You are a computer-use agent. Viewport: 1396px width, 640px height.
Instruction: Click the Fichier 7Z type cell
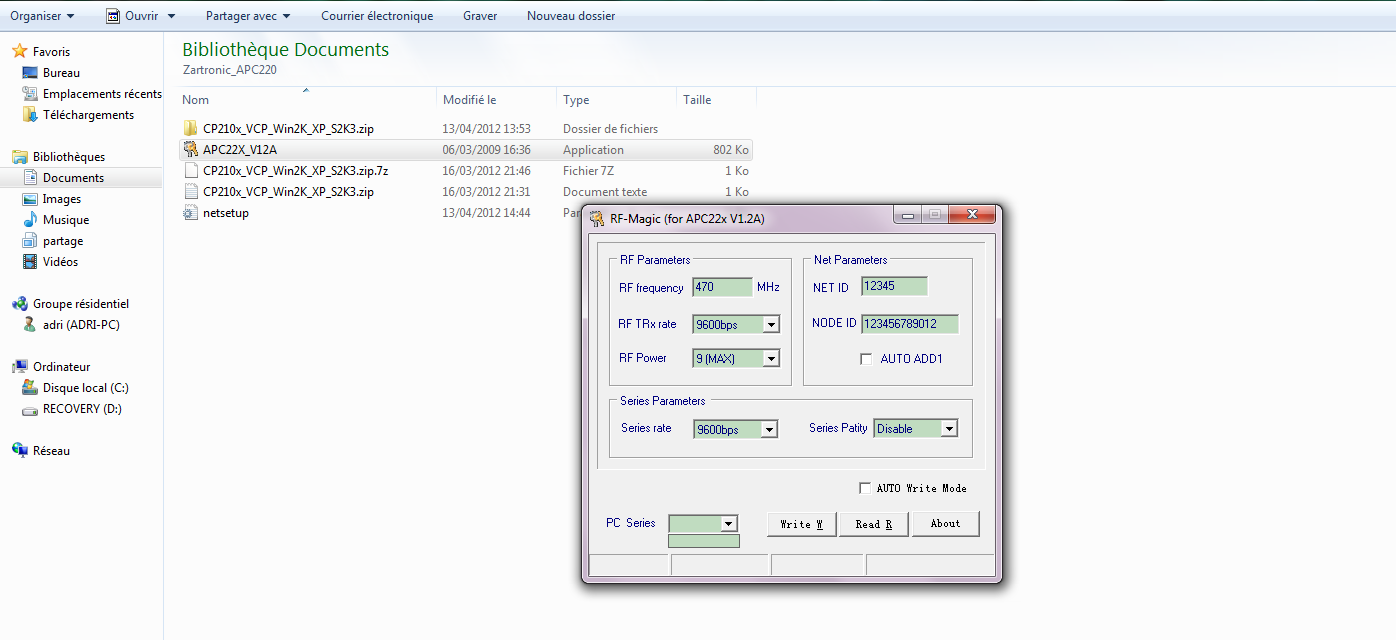(x=588, y=170)
